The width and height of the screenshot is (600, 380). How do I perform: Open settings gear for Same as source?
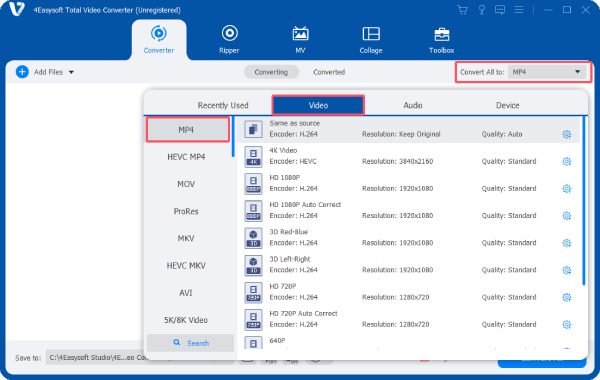coord(567,134)
